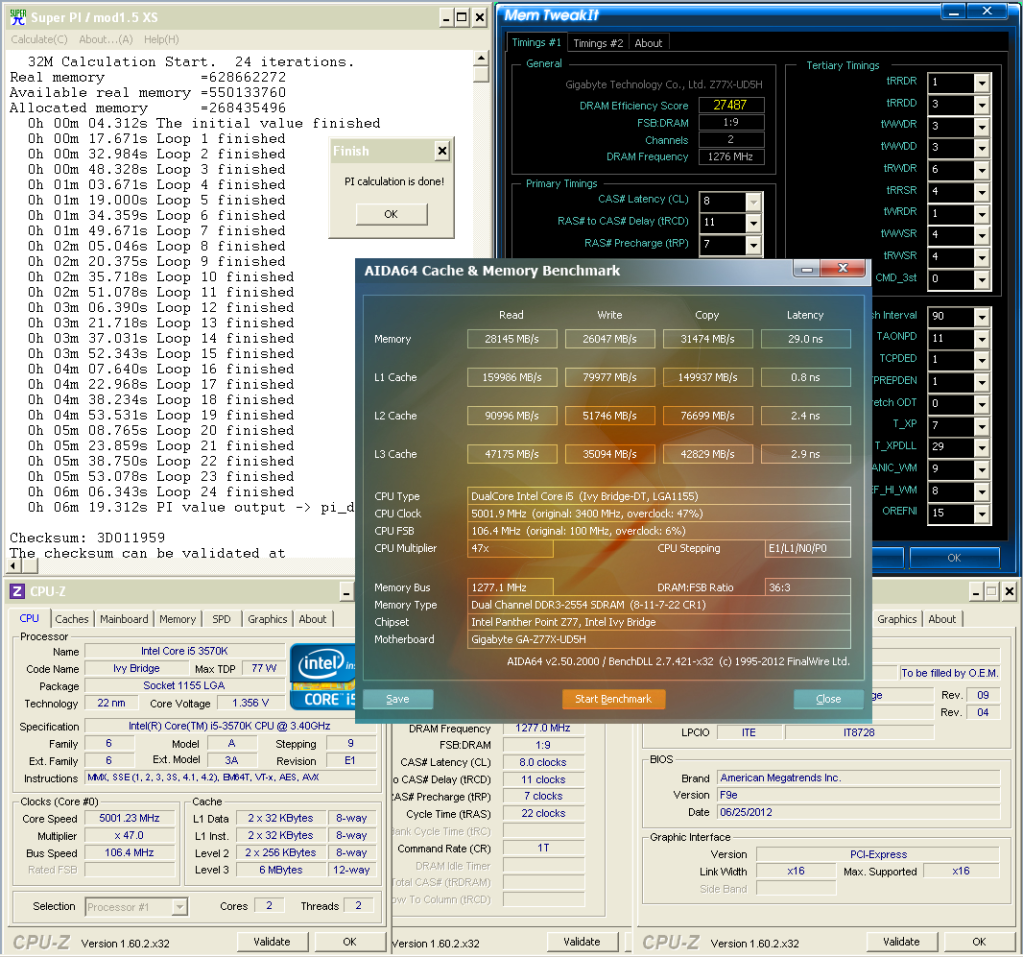Click the Super PI title bar icon

click(19, 17)
